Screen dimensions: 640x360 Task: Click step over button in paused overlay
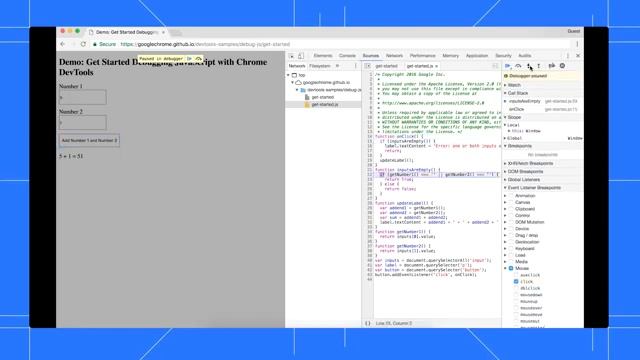[198, 59]
